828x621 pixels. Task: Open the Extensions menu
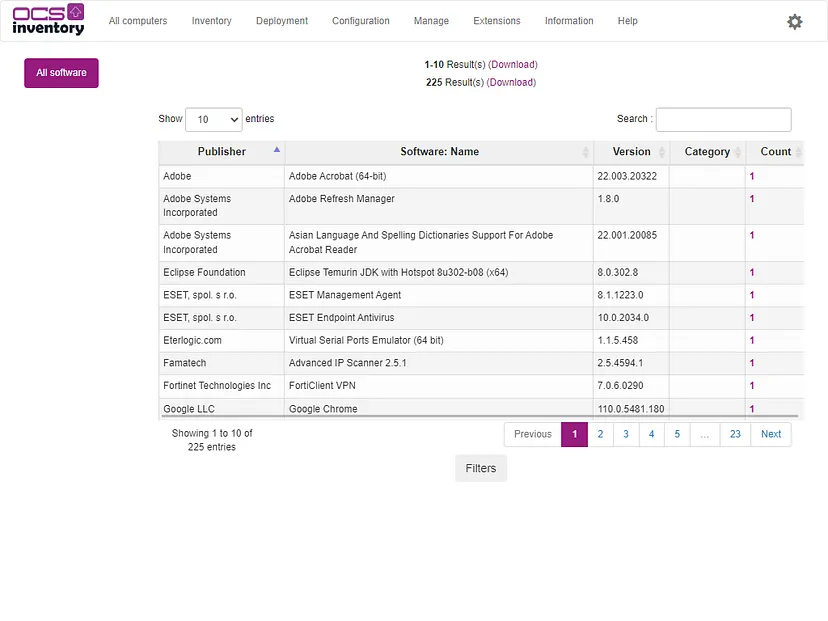(496, 21)
